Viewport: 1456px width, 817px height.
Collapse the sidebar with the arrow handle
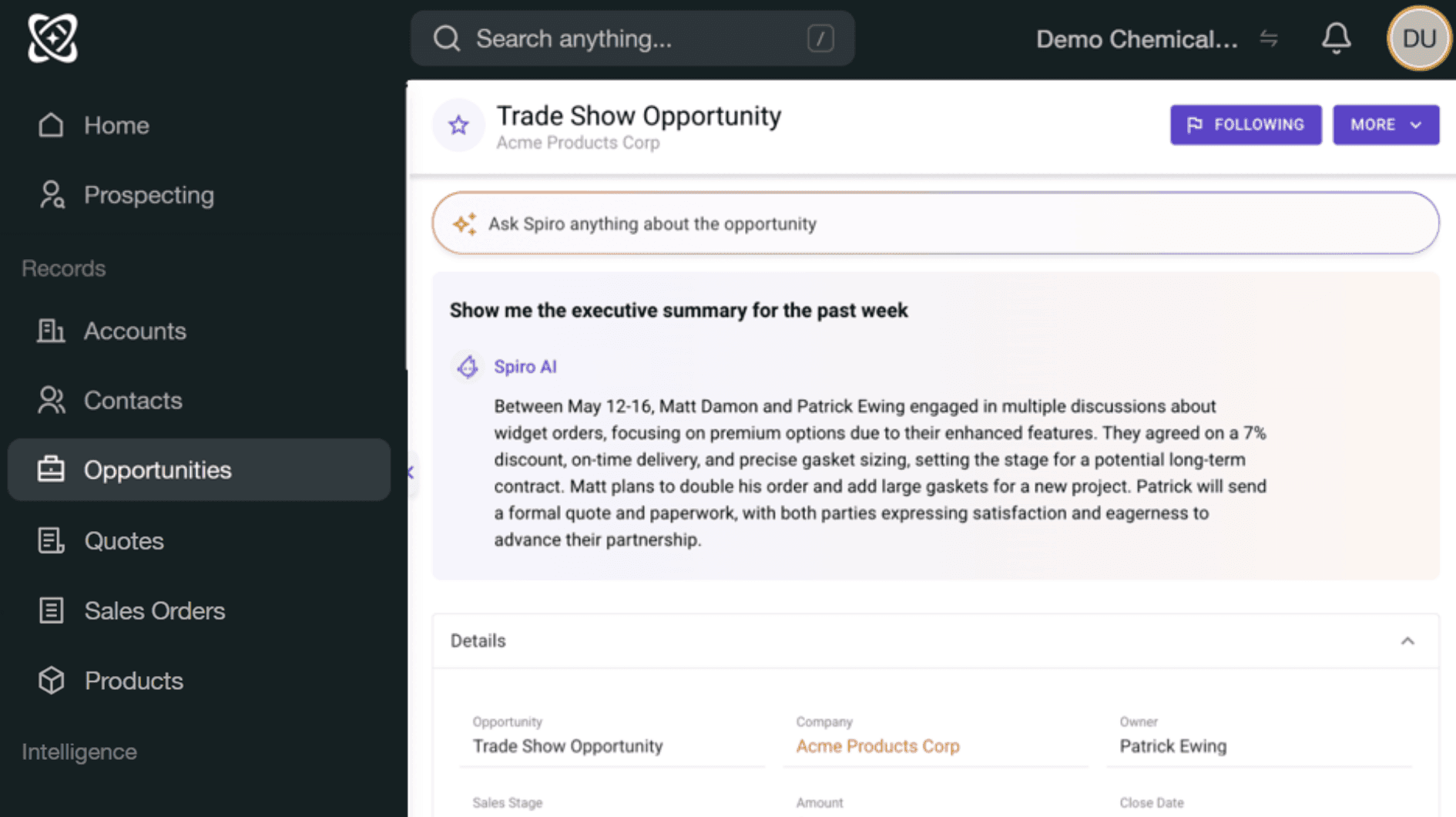pos(411,472)
